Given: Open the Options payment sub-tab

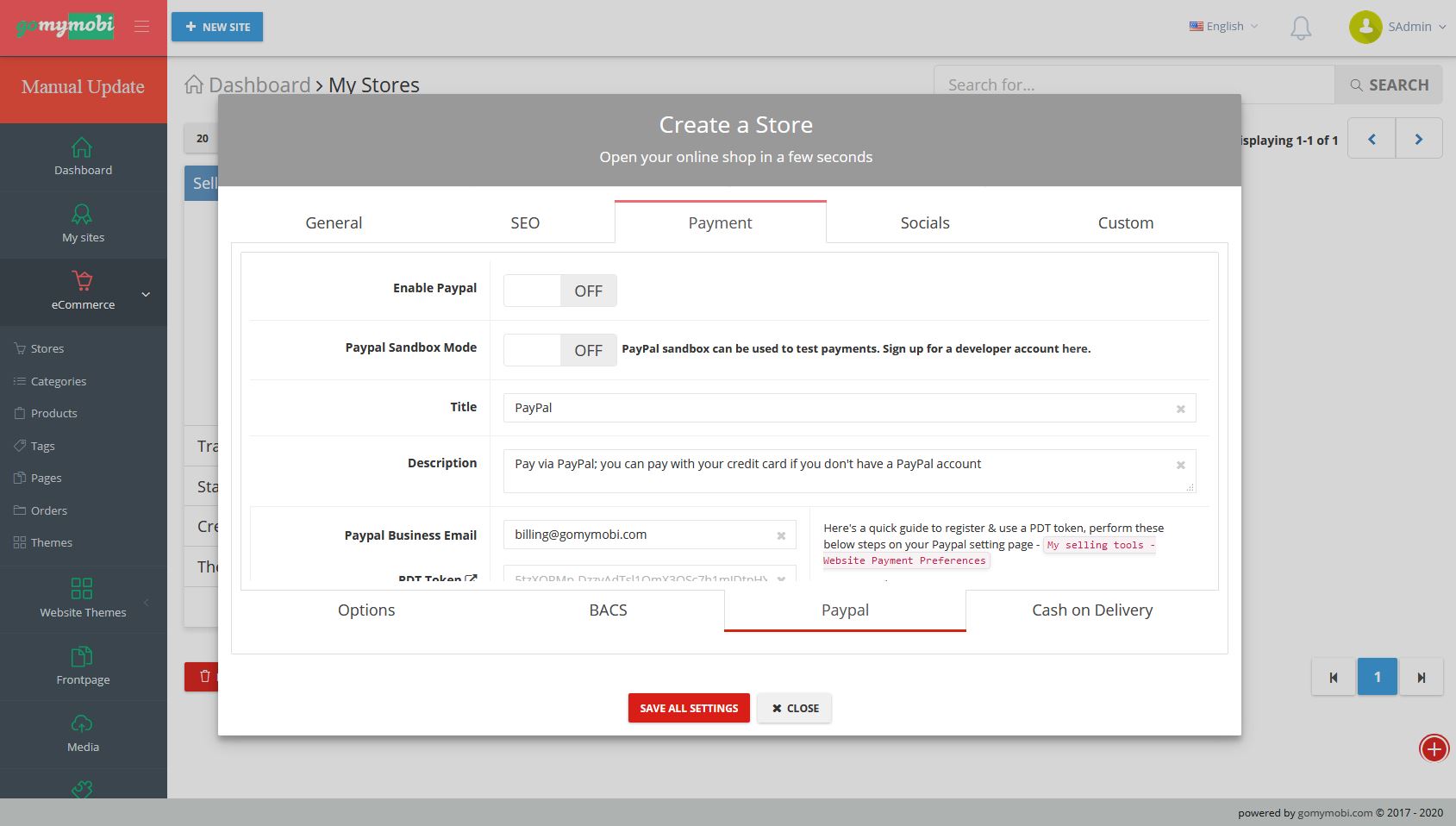Looking at the screenshot, I should pos(366,610).
